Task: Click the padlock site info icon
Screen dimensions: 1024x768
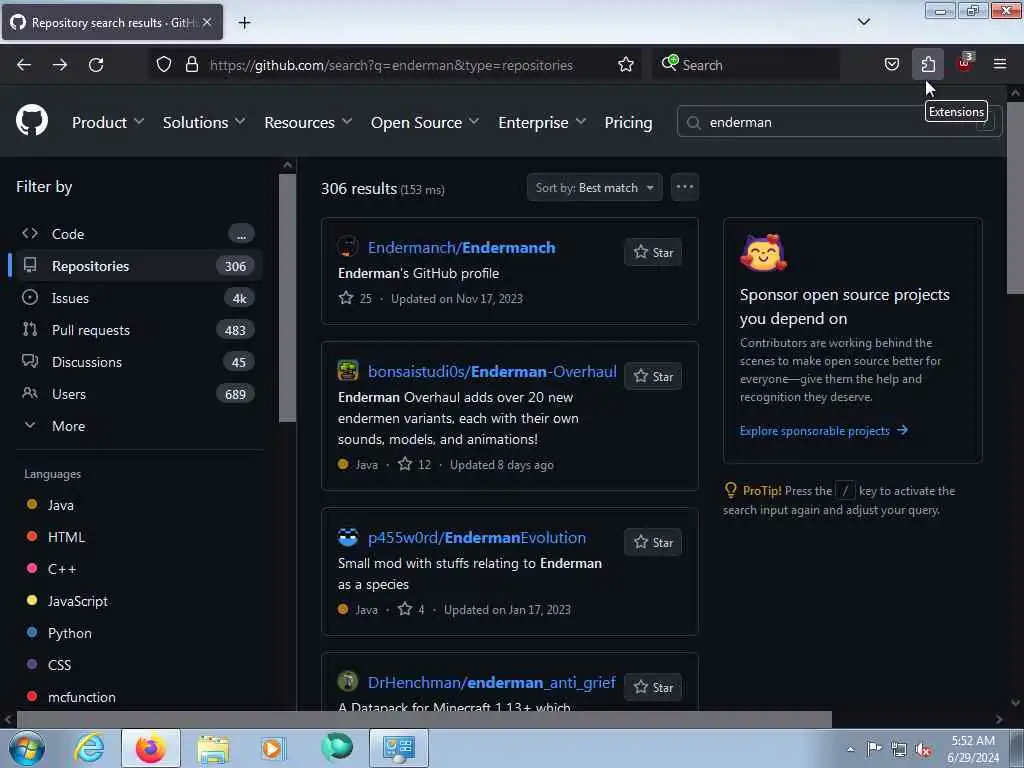Action: point(191,64)
